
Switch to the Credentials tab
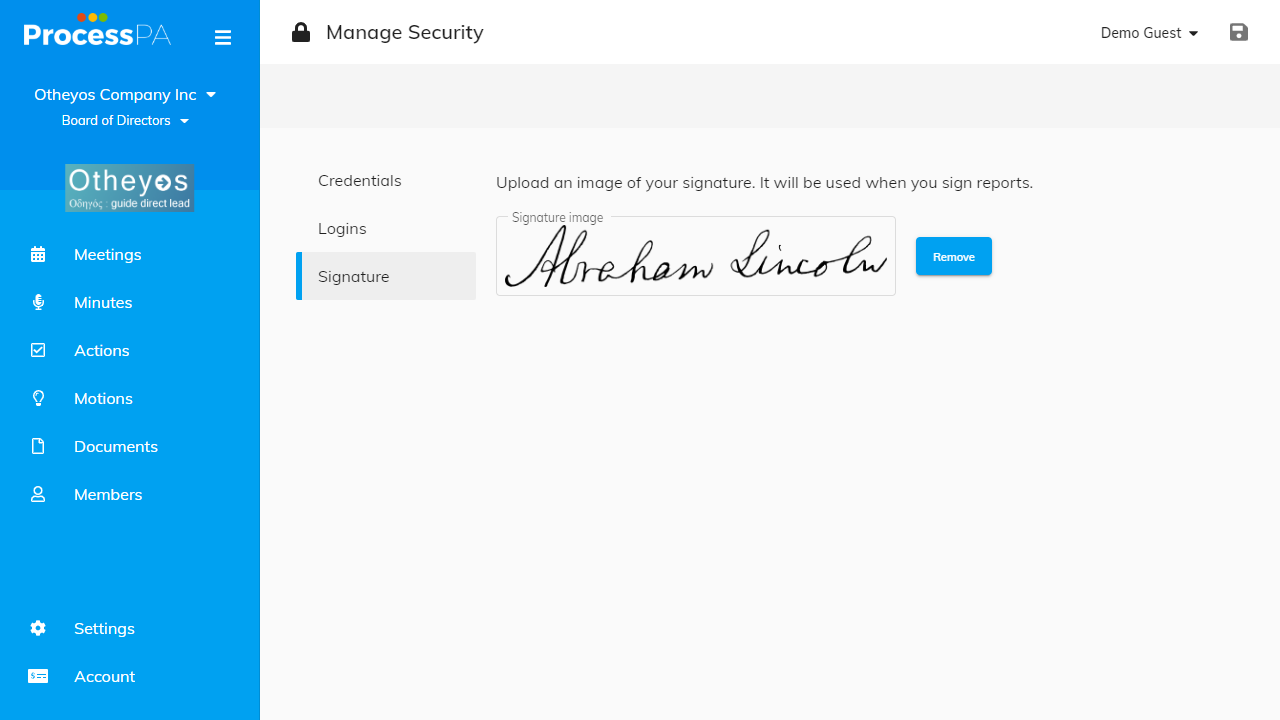click(360, 180)
